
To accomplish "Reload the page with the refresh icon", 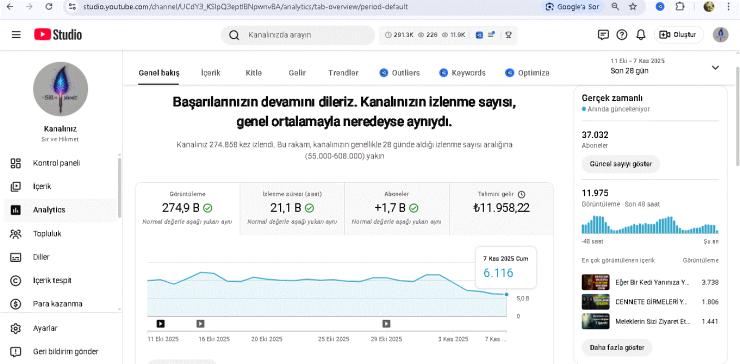I will point(49,7).
